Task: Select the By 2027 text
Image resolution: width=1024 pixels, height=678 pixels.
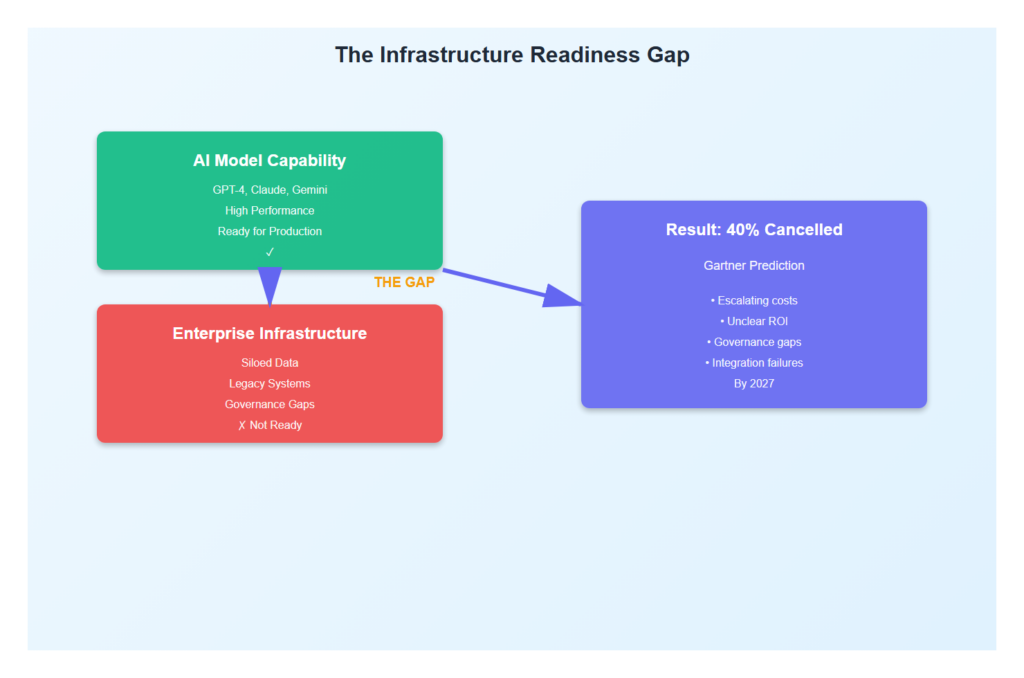Action: tap(754, 383)
